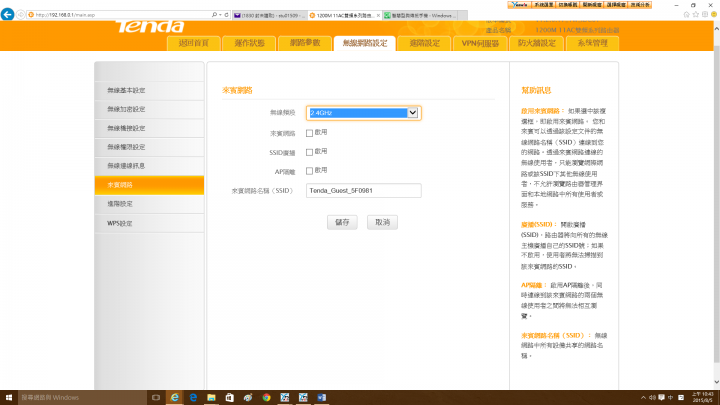This screenshot has height=405, width=720.
Task: Click the 儲存 save button
Action: 342,222
